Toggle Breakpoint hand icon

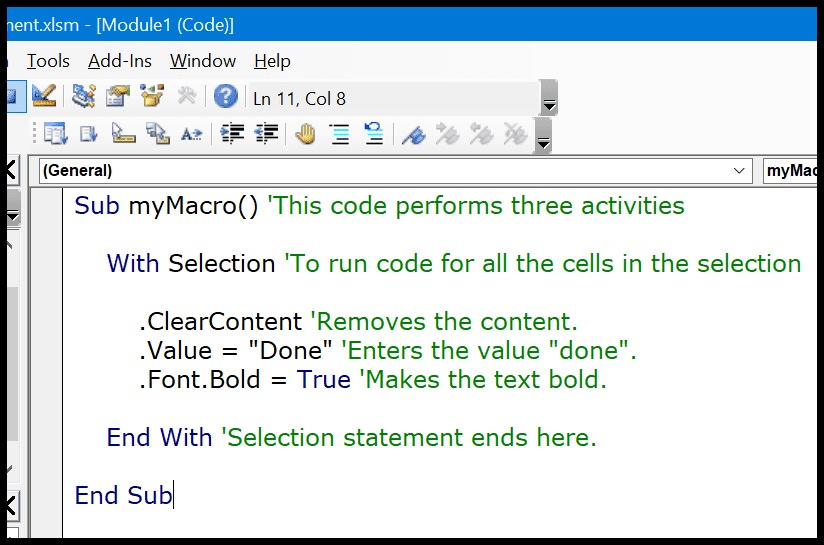tap(305, 134)
